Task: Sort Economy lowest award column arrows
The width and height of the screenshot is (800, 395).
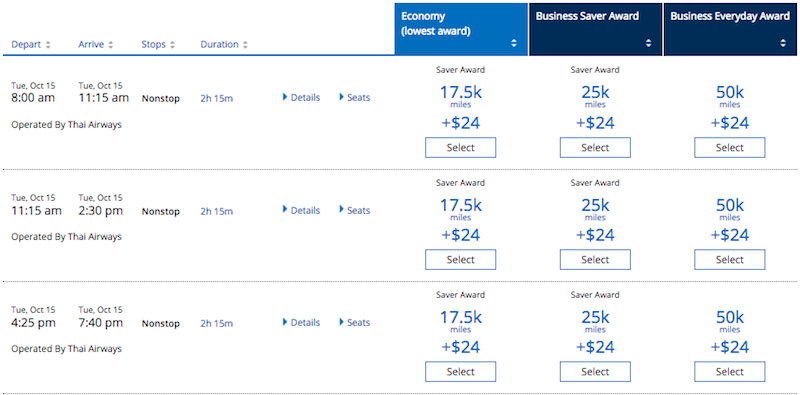Action: 514,43
